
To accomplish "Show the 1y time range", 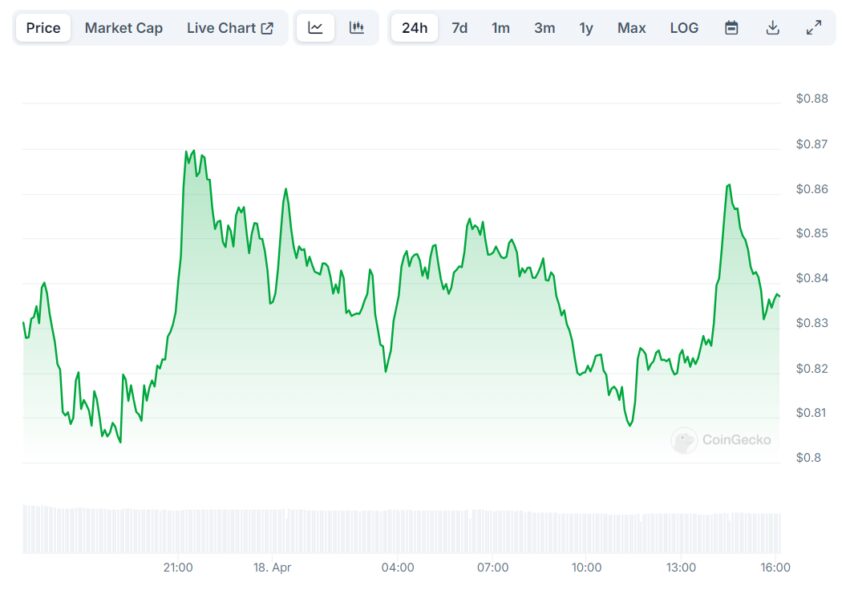I will 586,28.
